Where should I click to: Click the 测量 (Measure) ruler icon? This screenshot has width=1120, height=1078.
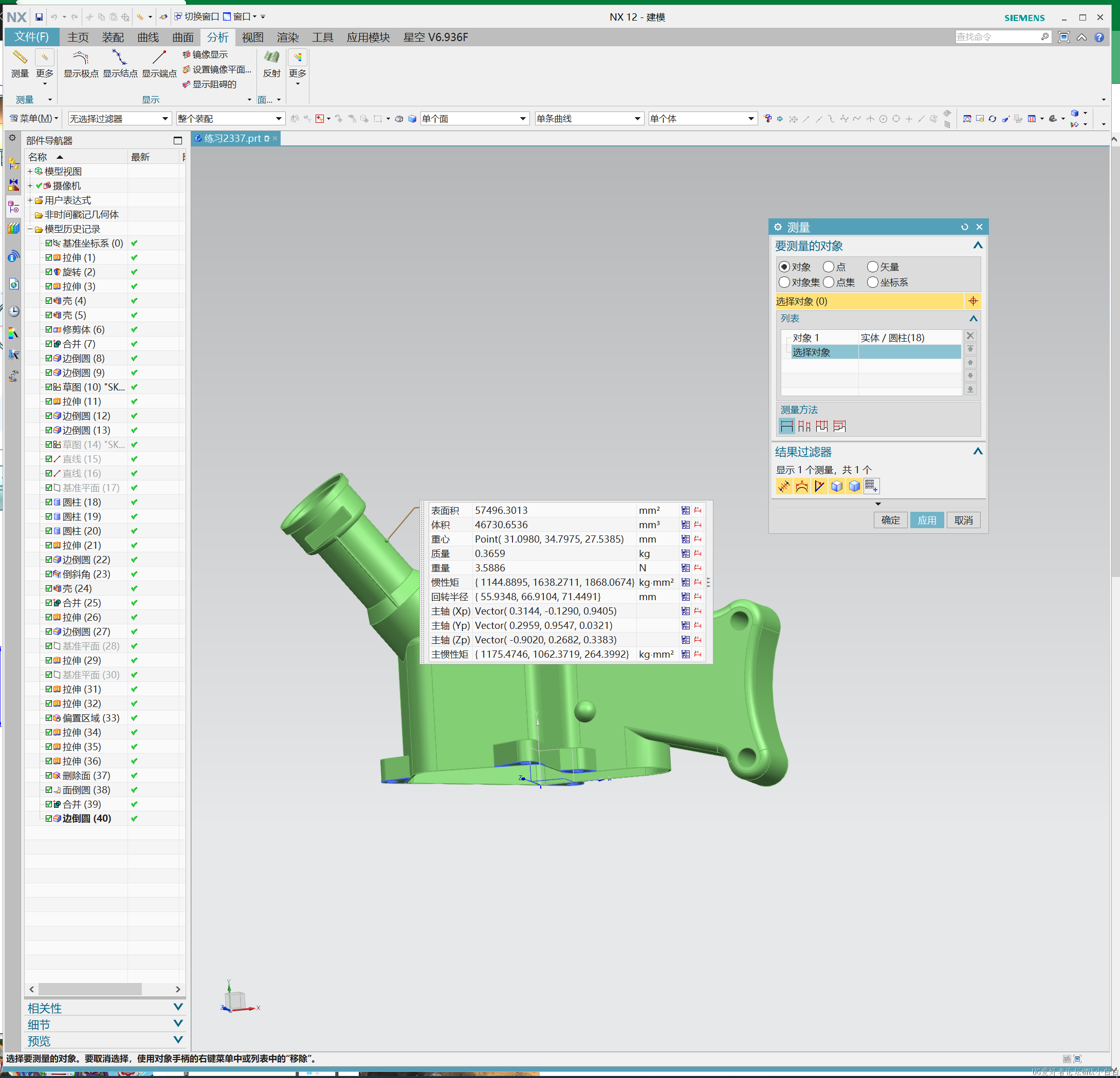(x=20, y=57)
